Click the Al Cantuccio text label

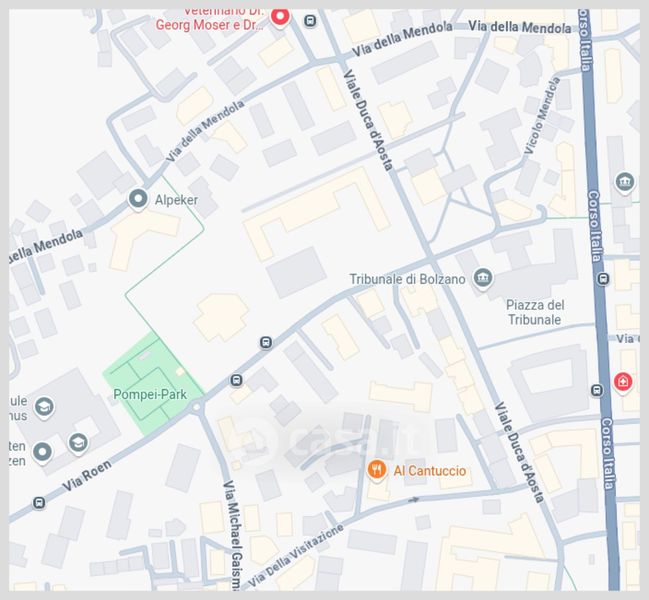click(430, 471)
